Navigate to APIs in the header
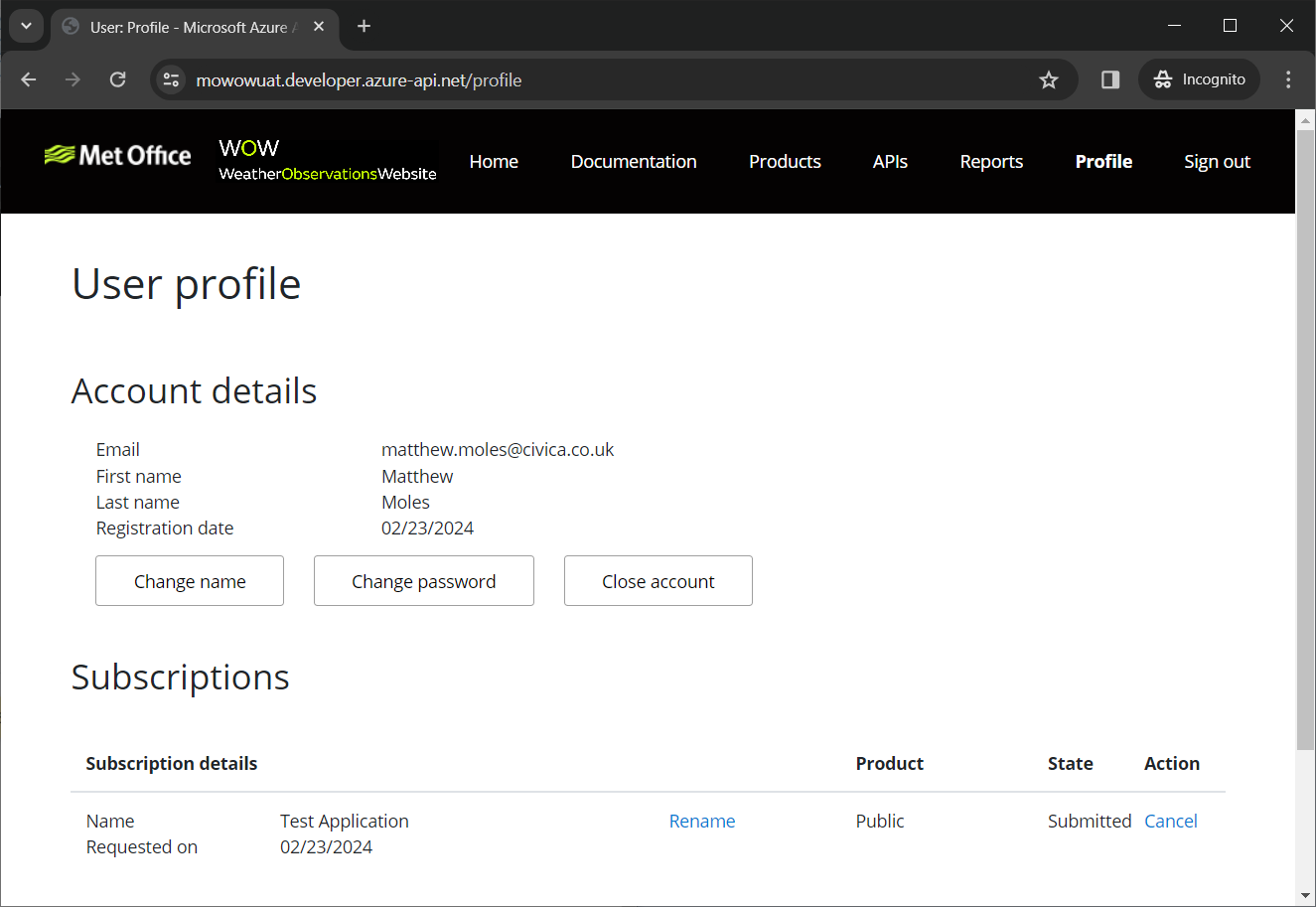 [890, 161]
